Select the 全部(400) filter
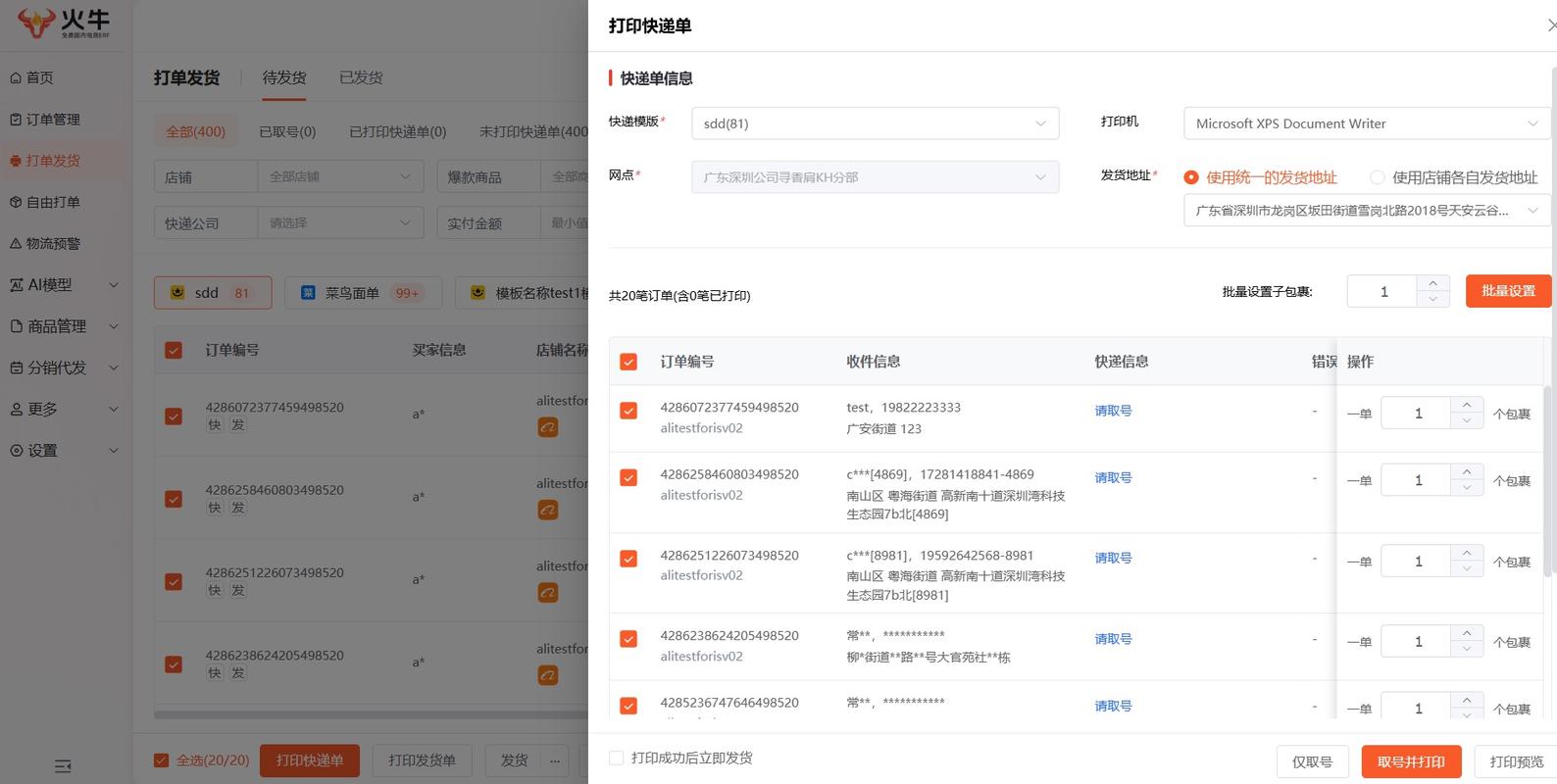Image resolution: width=1557 pixels, height=784 pixels. point(195,131)
